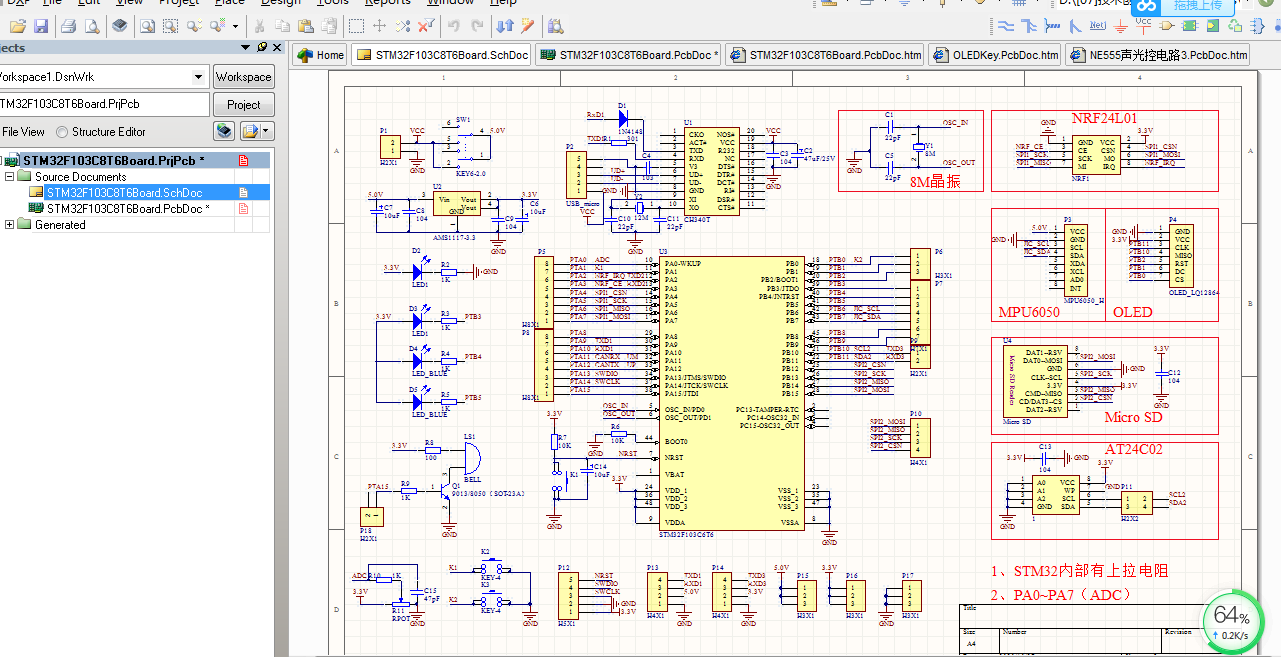Image resolution: width=1281 pixels, height=657 pixels.
Task: Place a GND power port
Action: click(1120, 26)
